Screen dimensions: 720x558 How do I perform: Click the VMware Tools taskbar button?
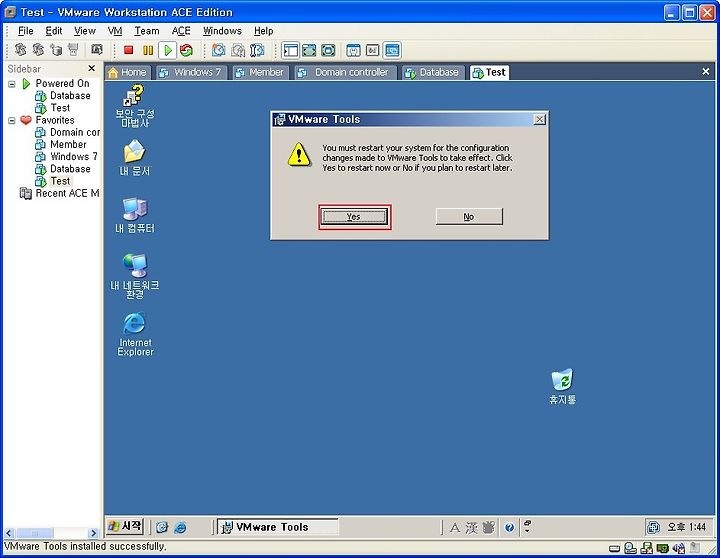click(x=277, y=527)
